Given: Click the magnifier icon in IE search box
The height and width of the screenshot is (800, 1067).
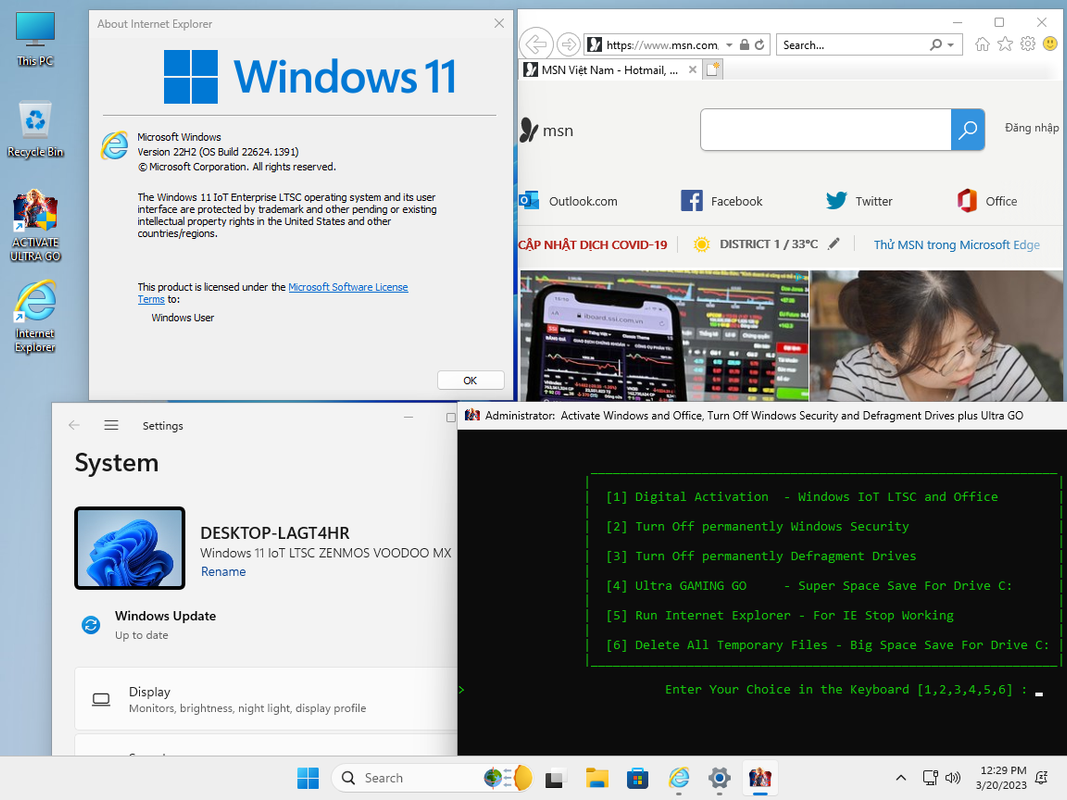Looking at the screenshot, I should (x=936, y=45).
